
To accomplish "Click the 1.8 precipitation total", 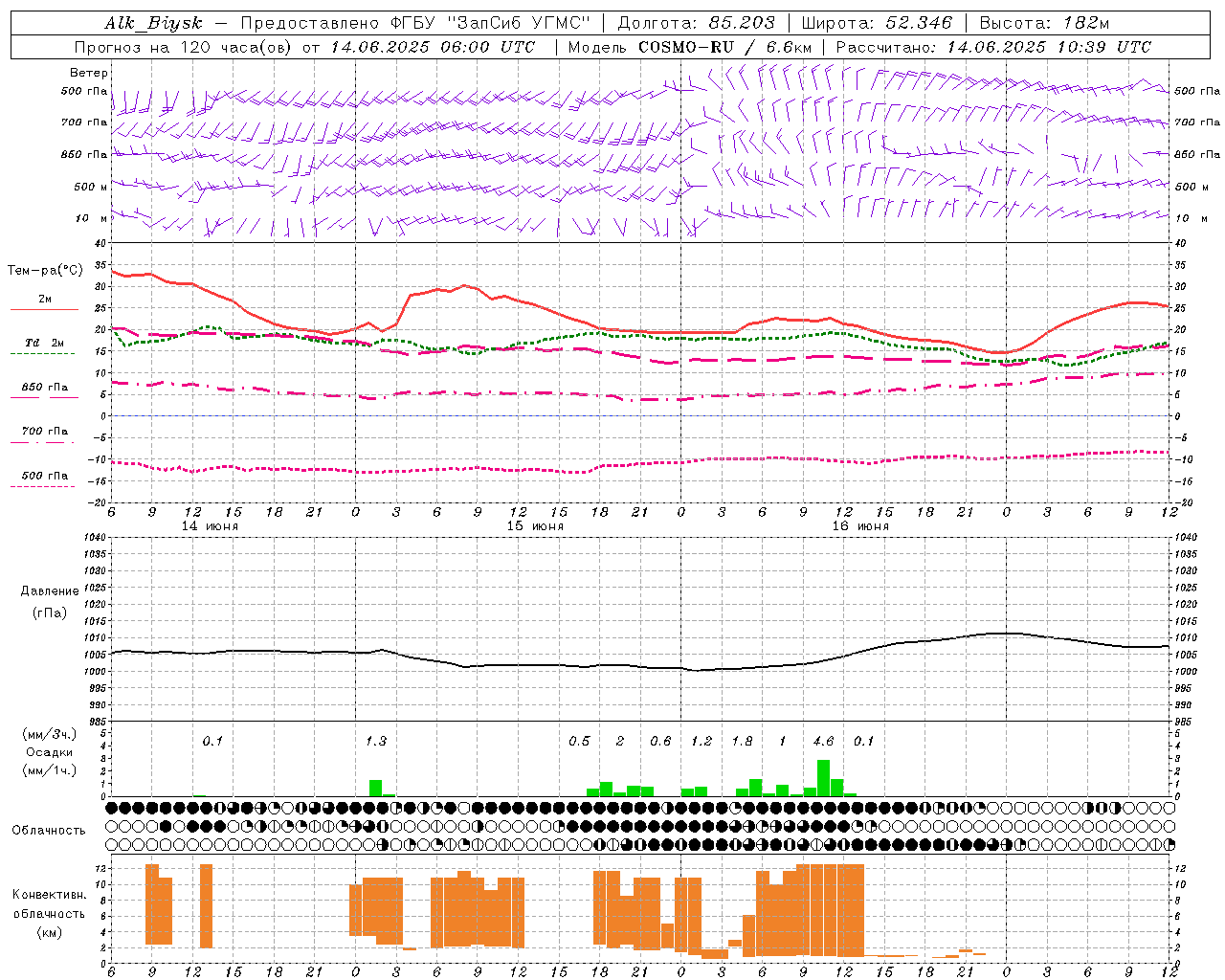I will (742, 741).
